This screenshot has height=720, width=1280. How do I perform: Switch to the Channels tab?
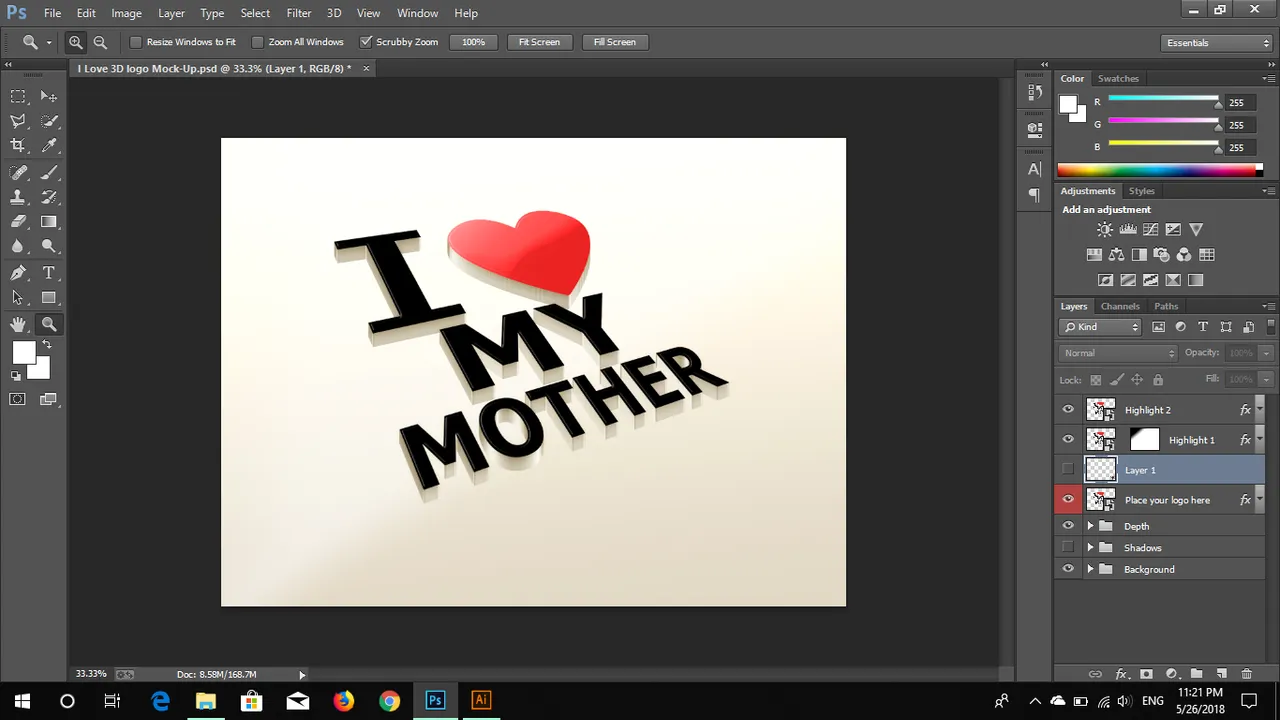pyautogui.click(x=1120, y=306)
